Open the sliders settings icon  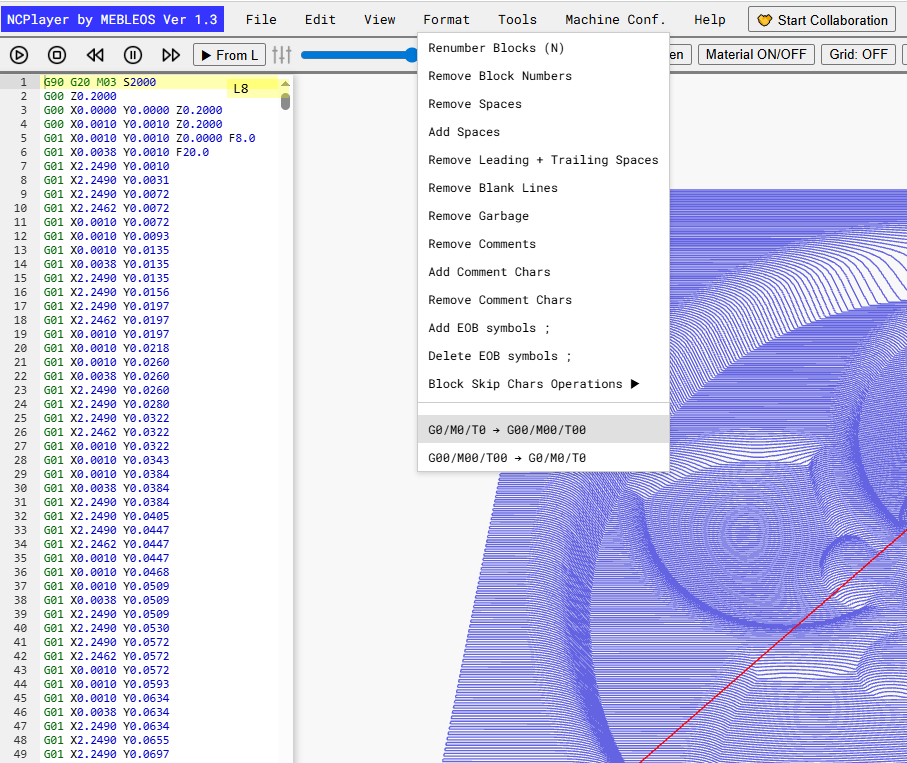point(282,55)
